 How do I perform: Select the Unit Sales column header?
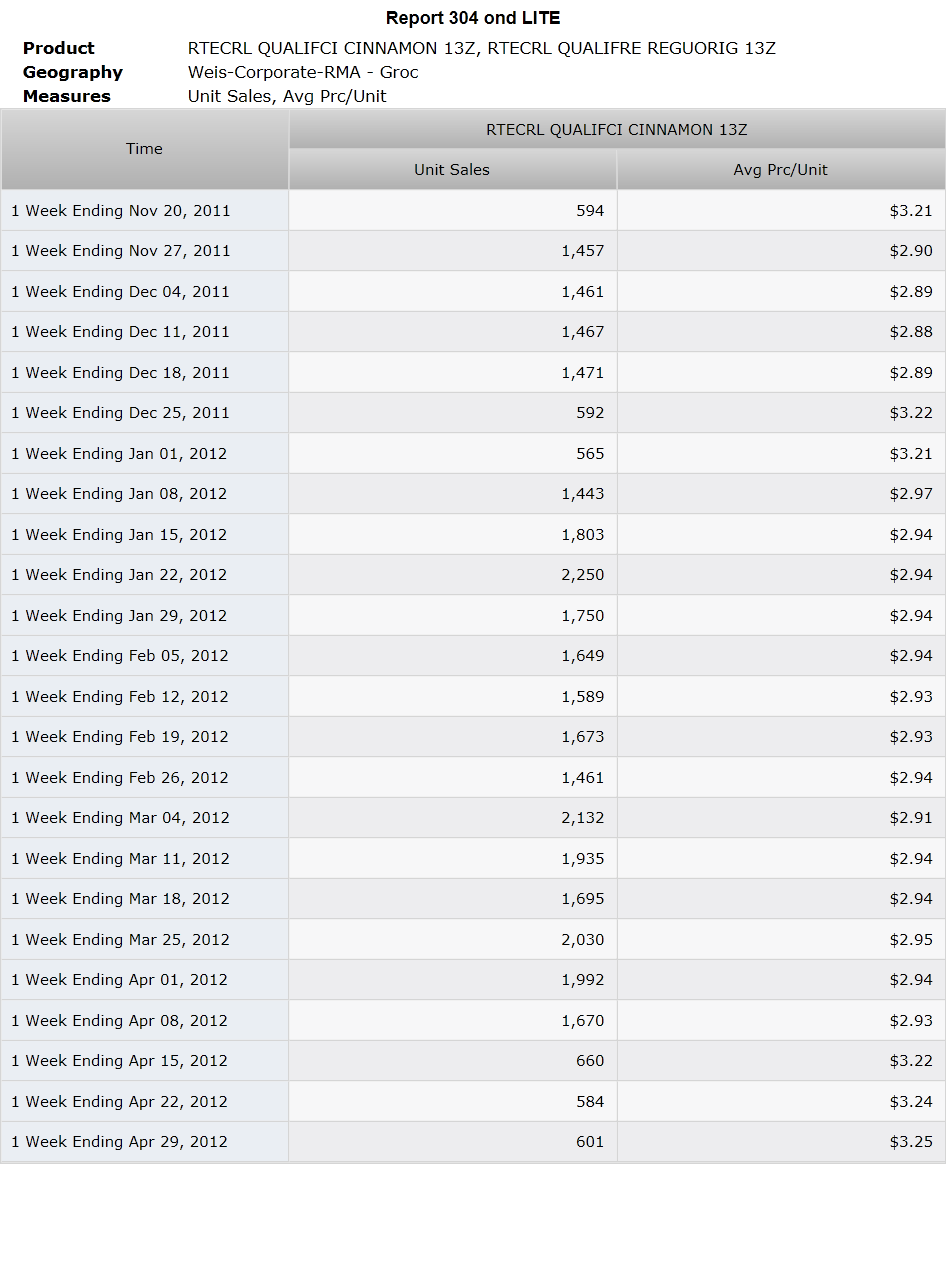tap(452, 170)
